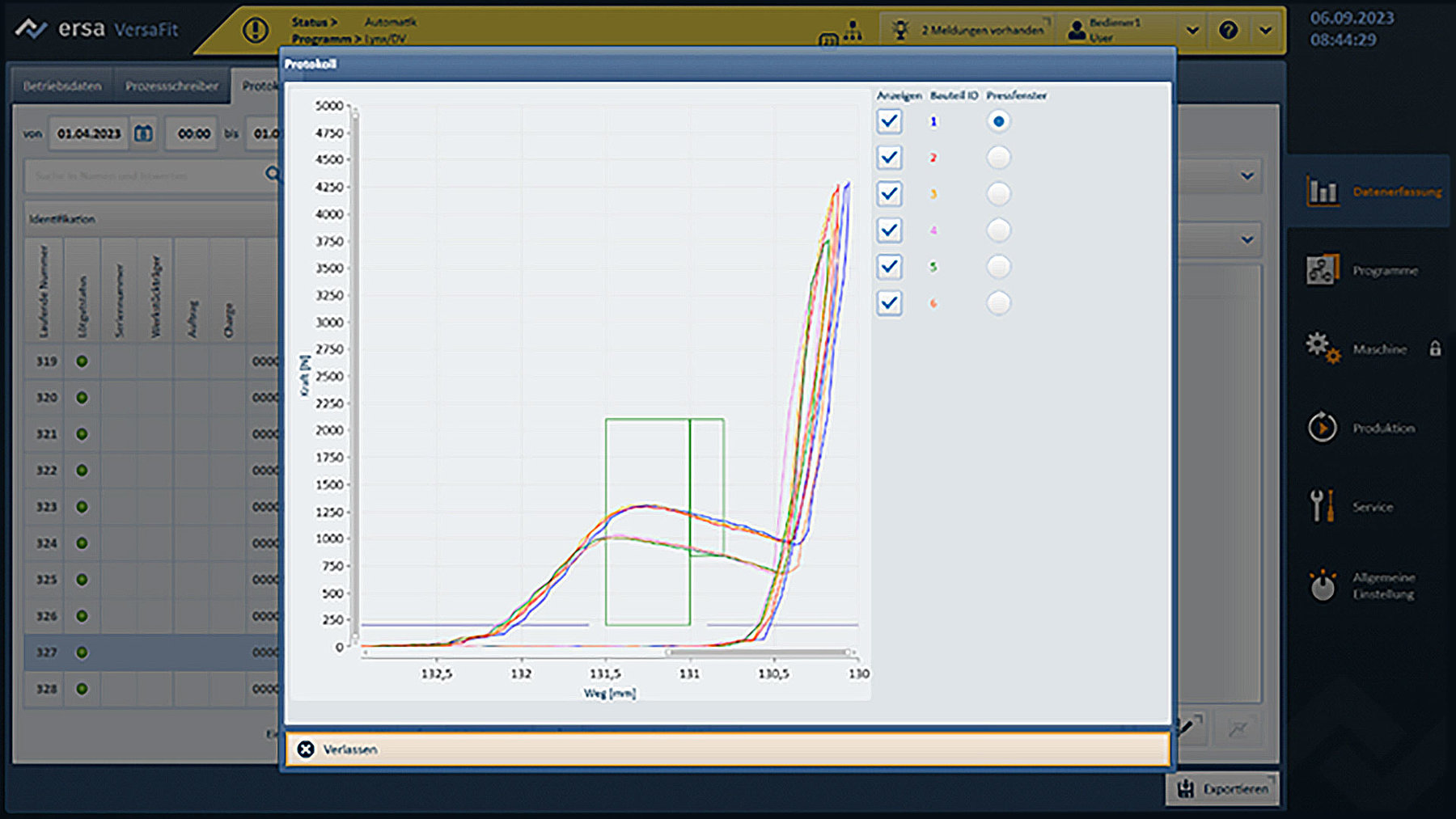Uncheck Anzeigen checkbox for Bauteil 1
Image resolution: width=1456 pixels, height=819 pixels.
[x=889, y=121]
